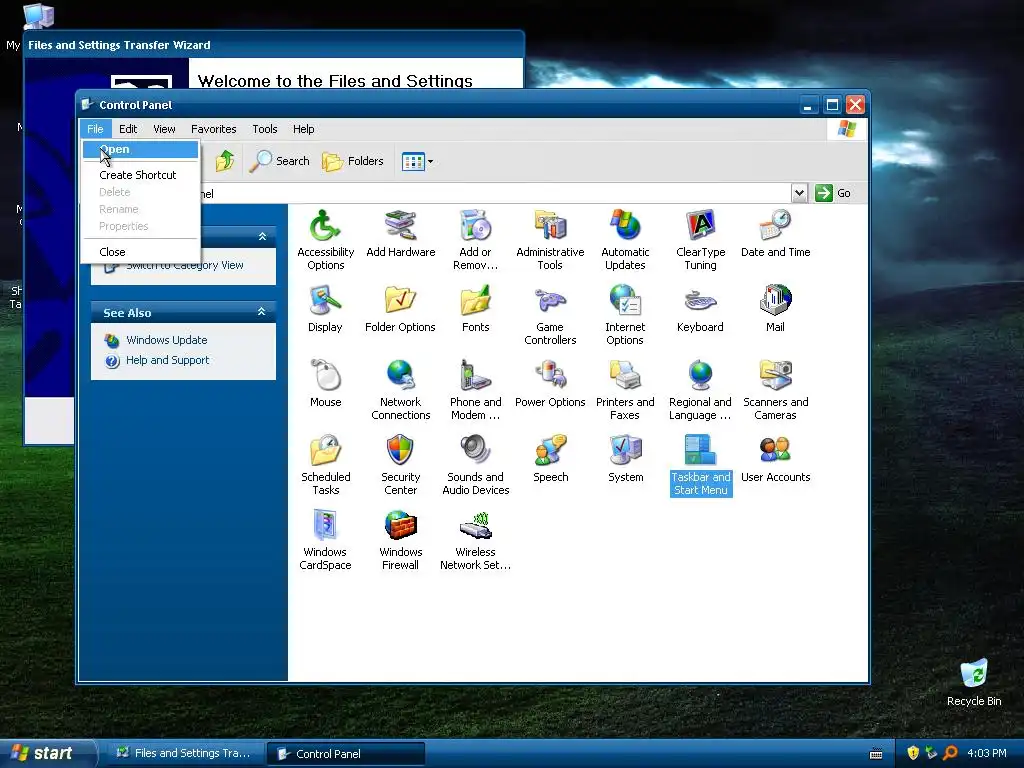Screen dimensions: 1024x768
Task: Click the Files and Settings Transfer Wizard title bar
Action: pos(274,44)
